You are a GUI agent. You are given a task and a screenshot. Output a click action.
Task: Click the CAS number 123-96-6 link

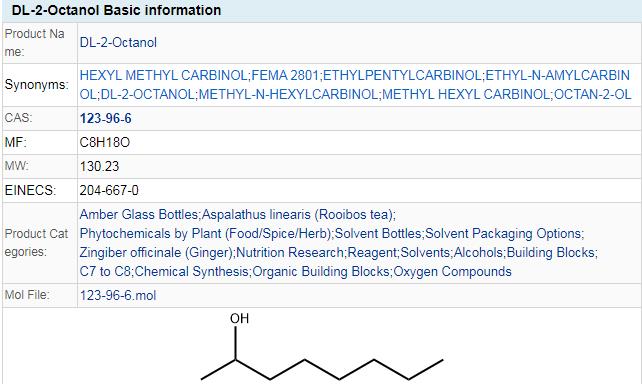[106, 118]
